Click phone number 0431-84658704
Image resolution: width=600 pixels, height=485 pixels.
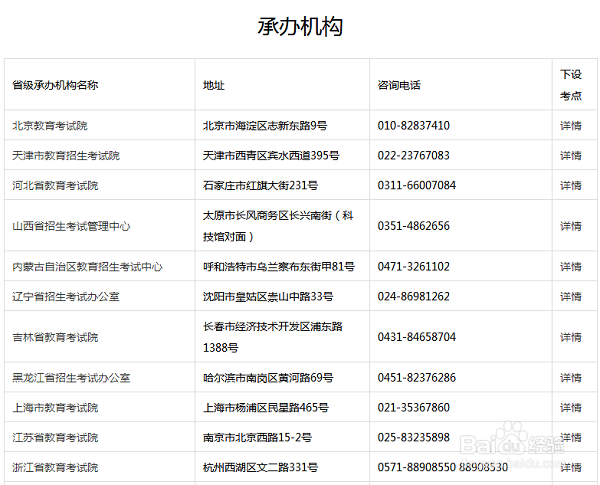point(416,337)
